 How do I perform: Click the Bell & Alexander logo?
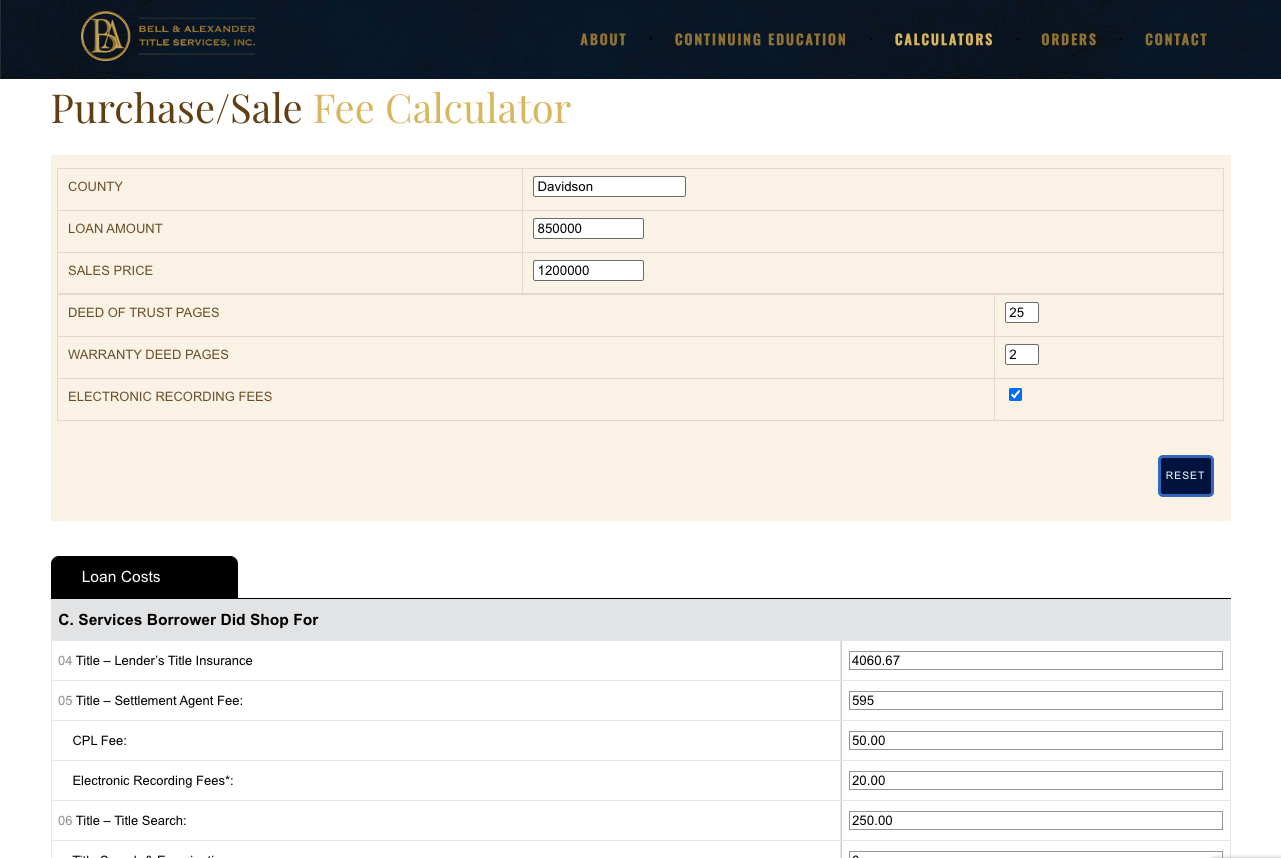point(168,37)
